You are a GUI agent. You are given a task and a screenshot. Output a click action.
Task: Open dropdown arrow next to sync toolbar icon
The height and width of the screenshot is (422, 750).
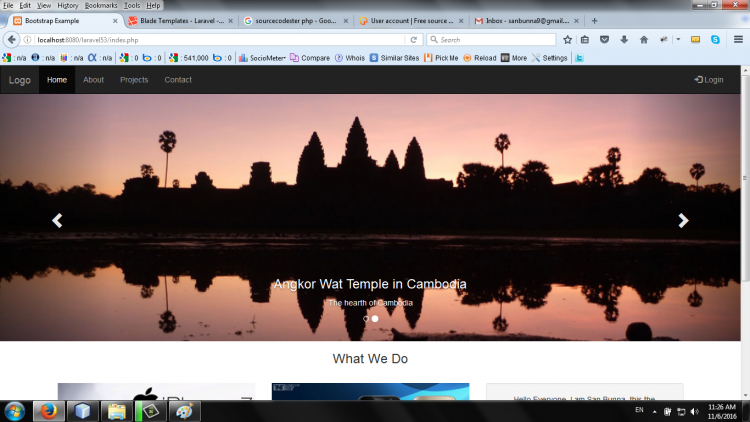click(x=678, y=40)
